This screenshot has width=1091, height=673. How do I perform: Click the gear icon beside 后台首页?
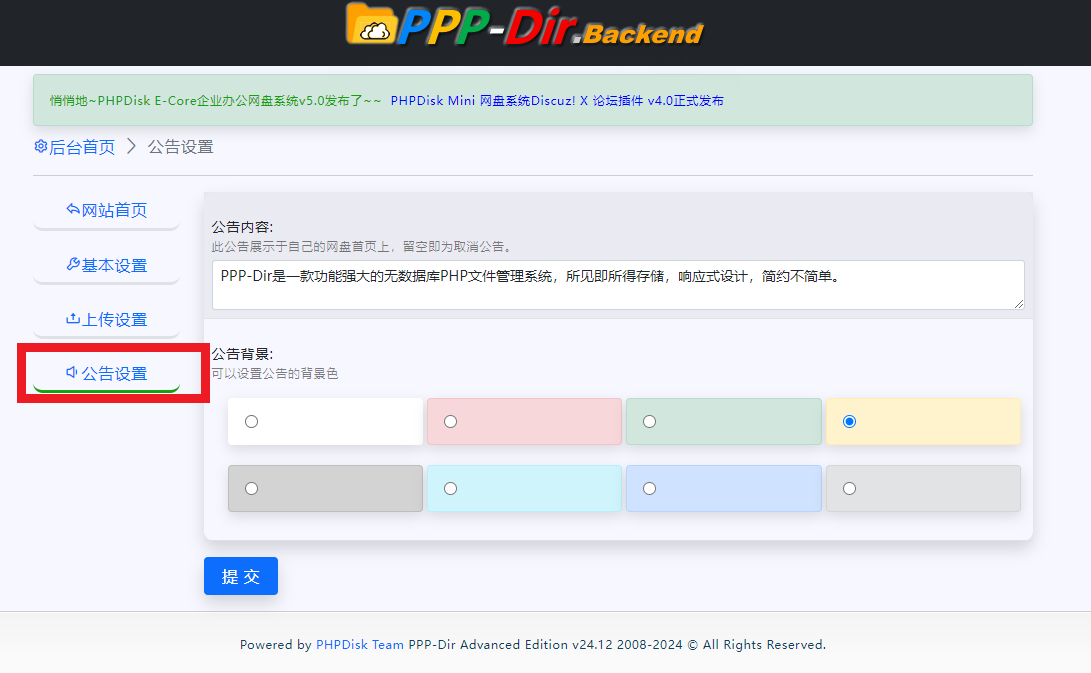(x=41, y=147)
